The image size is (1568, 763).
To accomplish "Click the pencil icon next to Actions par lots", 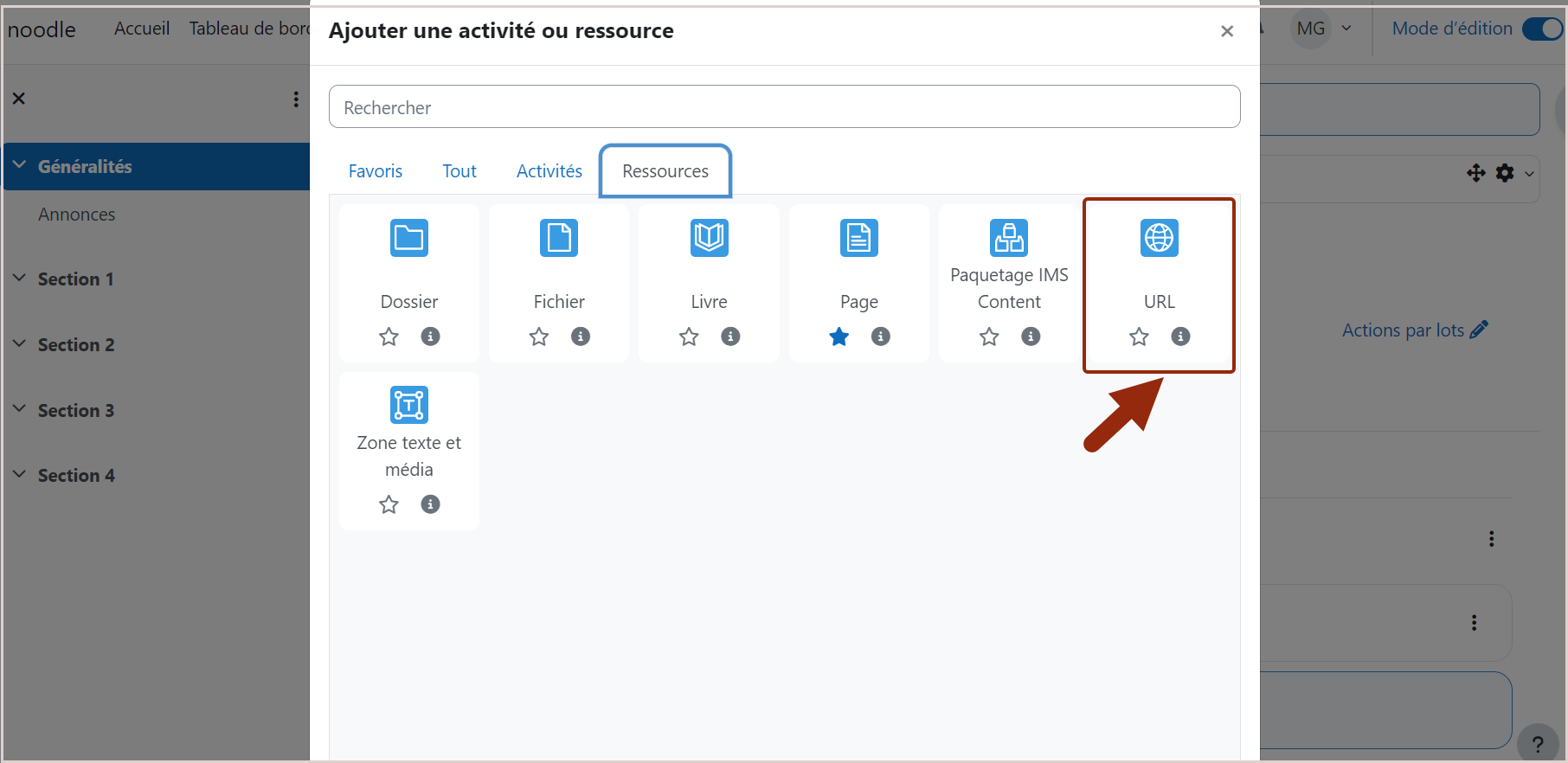I will click(1479, 330).
